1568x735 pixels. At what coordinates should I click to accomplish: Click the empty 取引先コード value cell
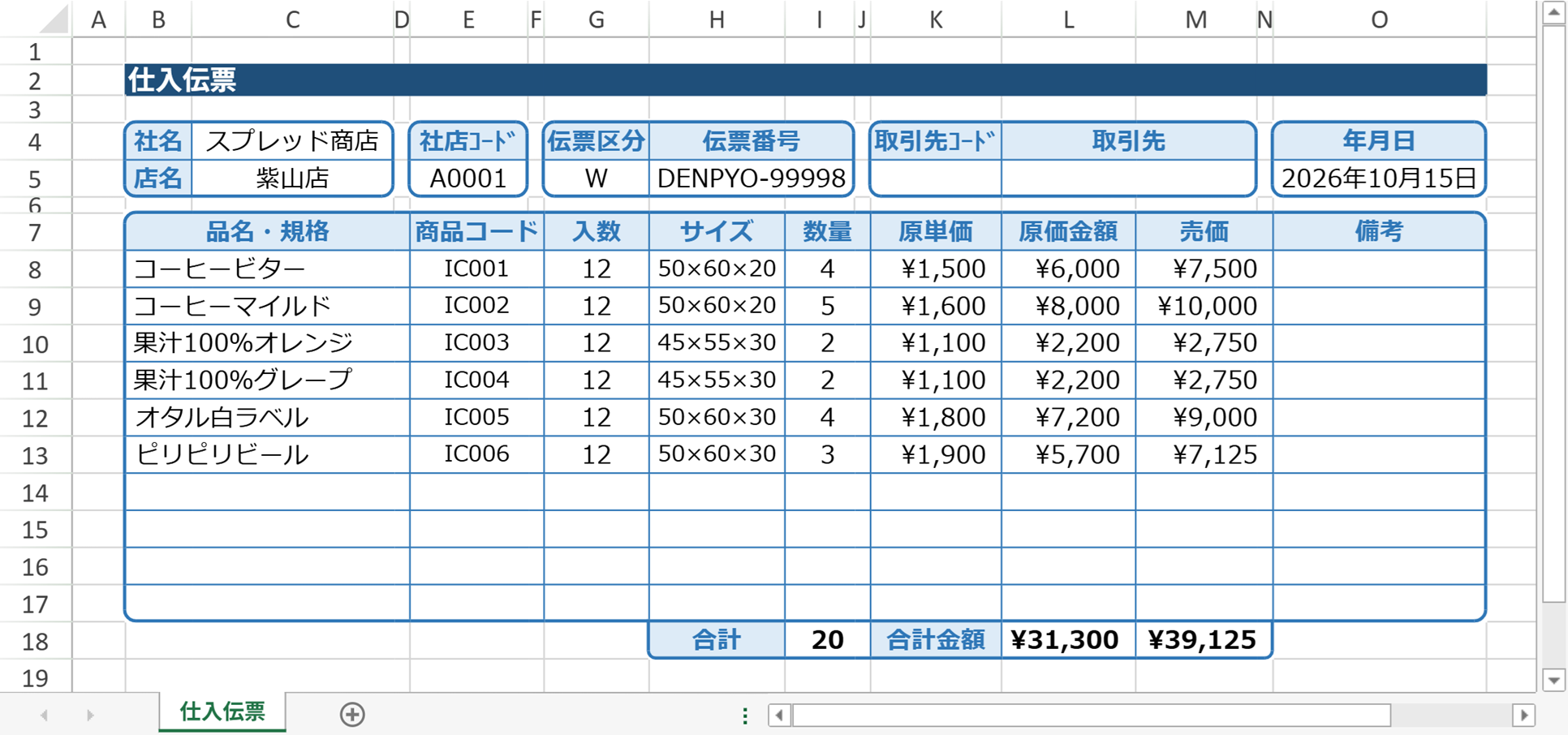936,178
